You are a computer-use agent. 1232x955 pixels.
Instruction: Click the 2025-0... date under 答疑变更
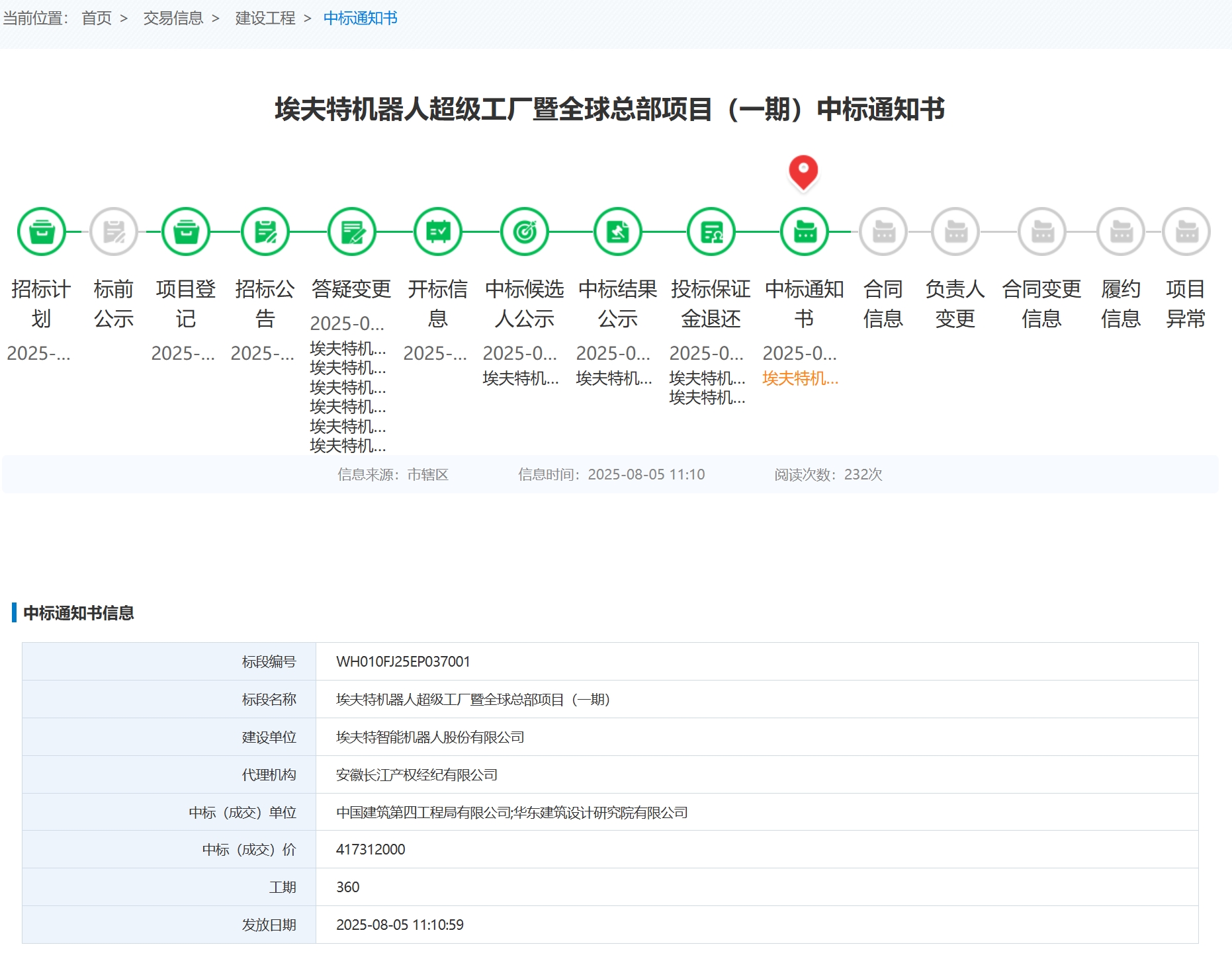tap(347, 323)
